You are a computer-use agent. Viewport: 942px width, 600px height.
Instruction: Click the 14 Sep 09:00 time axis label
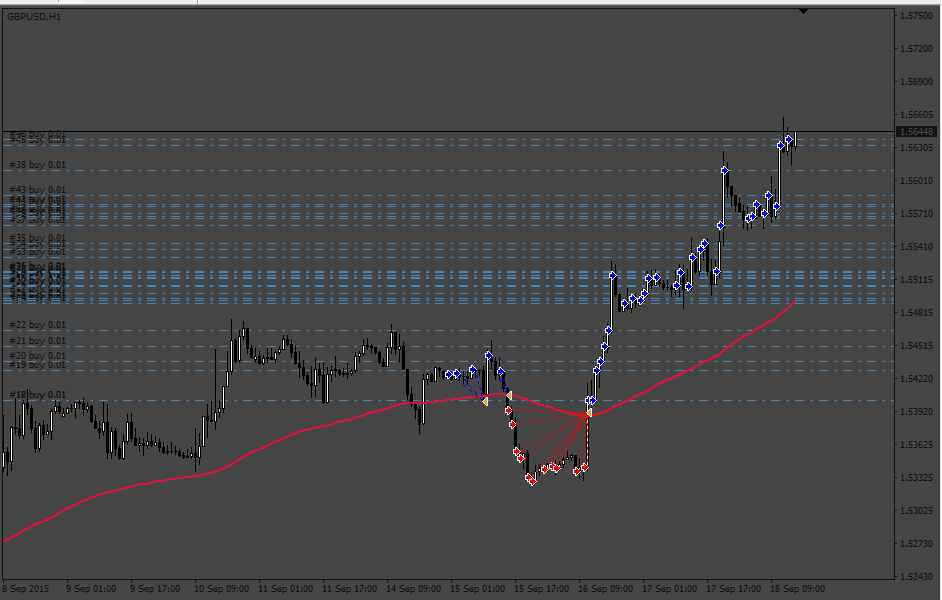(x=413, y=589)
